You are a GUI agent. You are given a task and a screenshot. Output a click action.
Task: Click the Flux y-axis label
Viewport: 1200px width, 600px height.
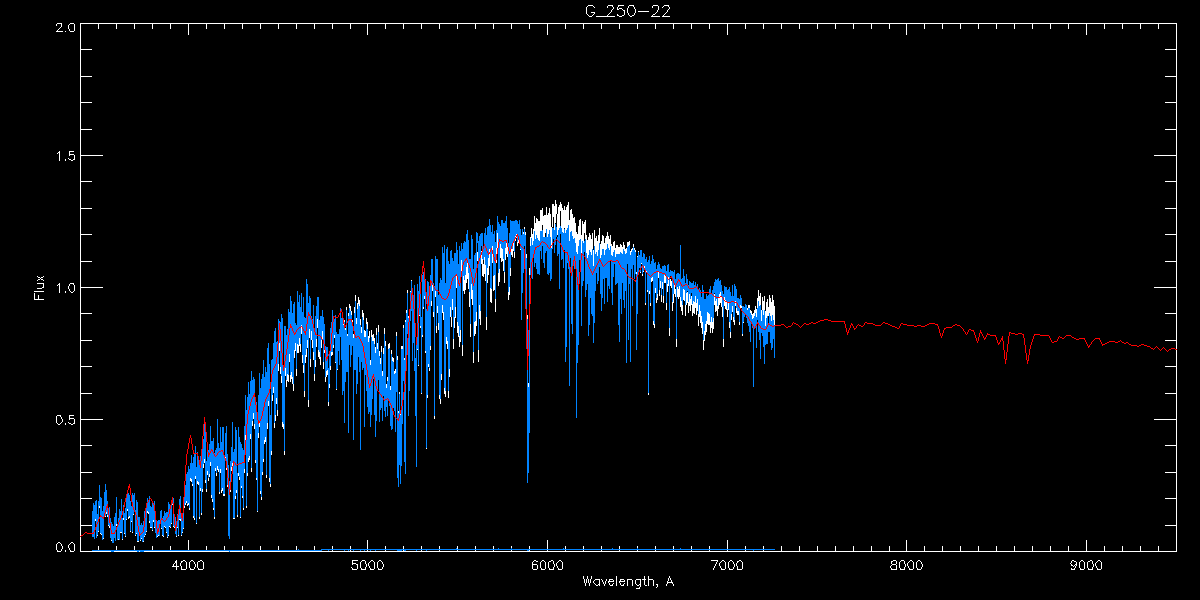pos(40,288)
